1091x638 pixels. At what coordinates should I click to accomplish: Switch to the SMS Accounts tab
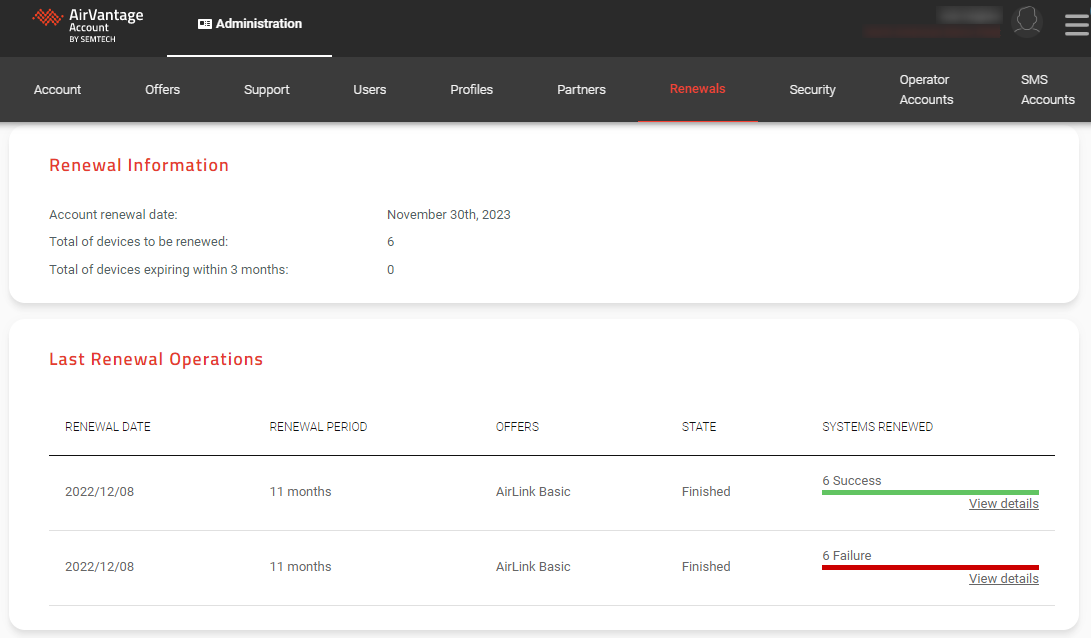[1047, 90]
